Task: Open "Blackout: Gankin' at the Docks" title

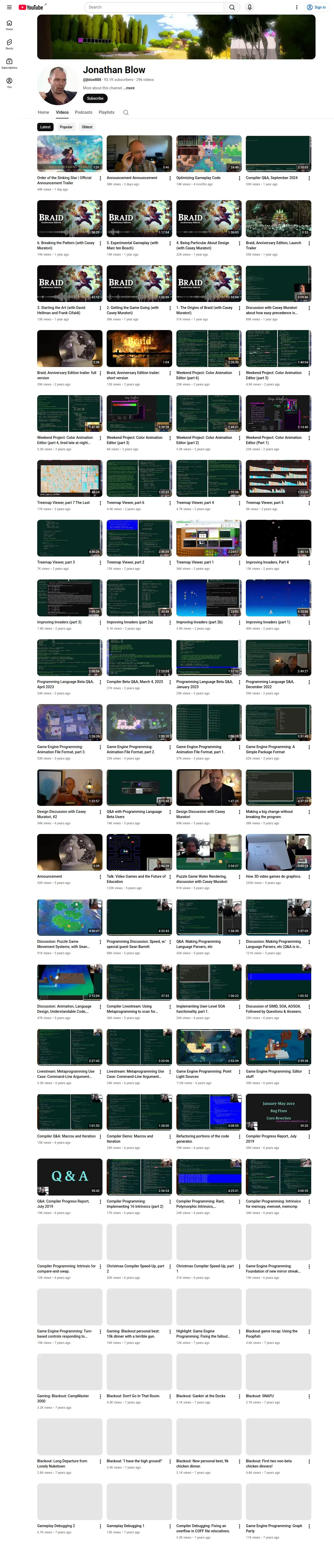Action: 201,1397
